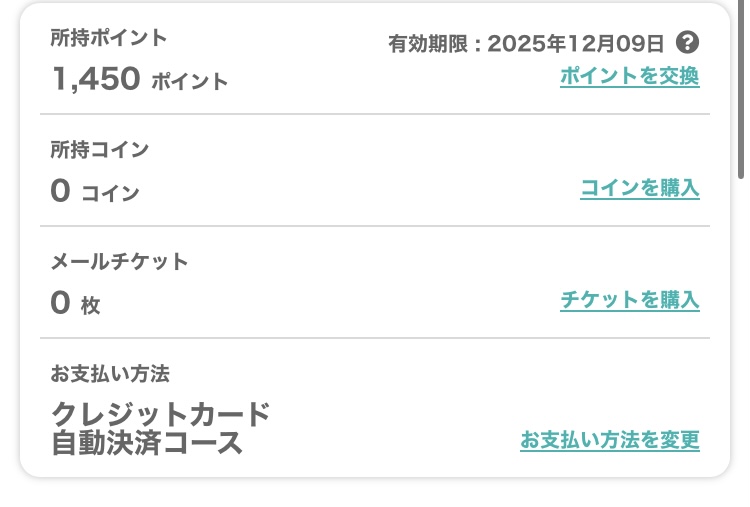Open the expiry date help question mark

687,43
